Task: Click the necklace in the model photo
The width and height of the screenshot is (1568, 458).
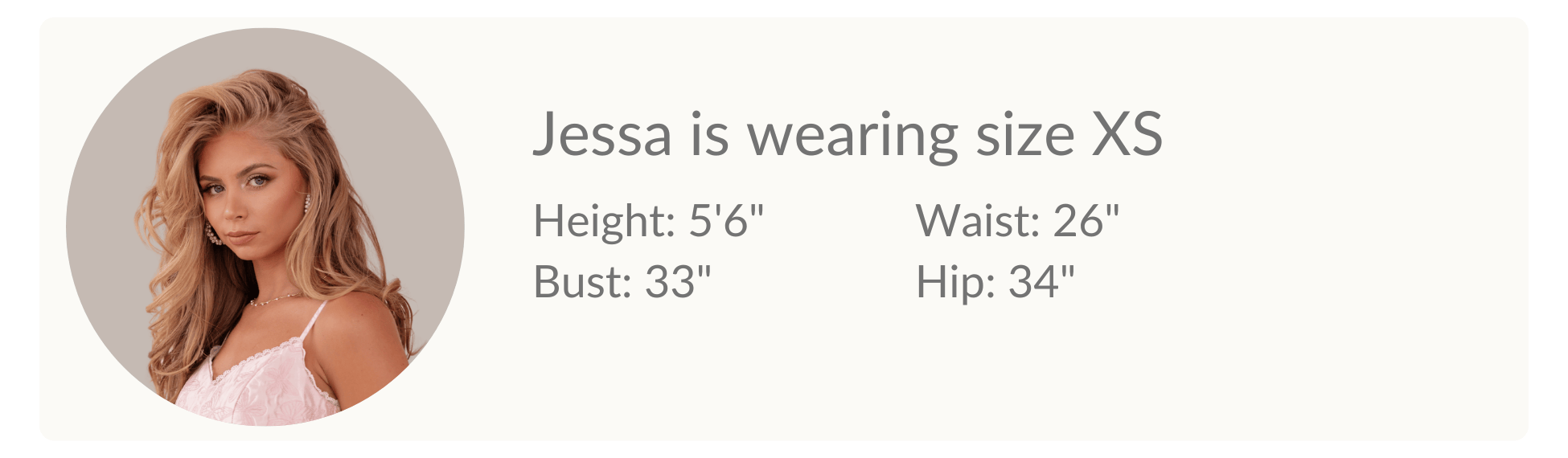Action: point(273,300)
